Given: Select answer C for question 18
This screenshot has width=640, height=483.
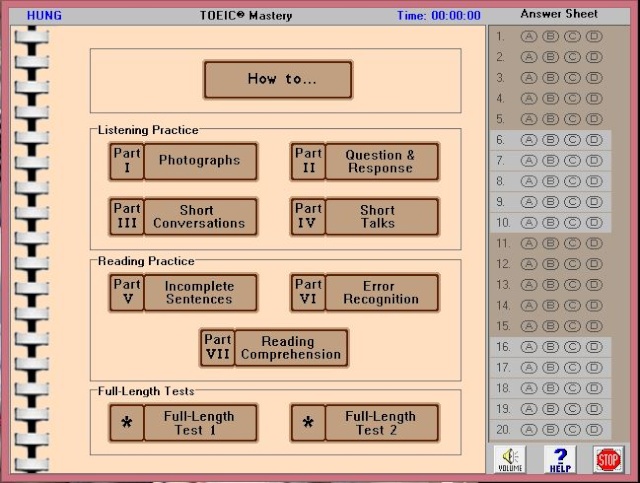Looking at the screenshot, I should pyautogui.click(x=572, y=388).
